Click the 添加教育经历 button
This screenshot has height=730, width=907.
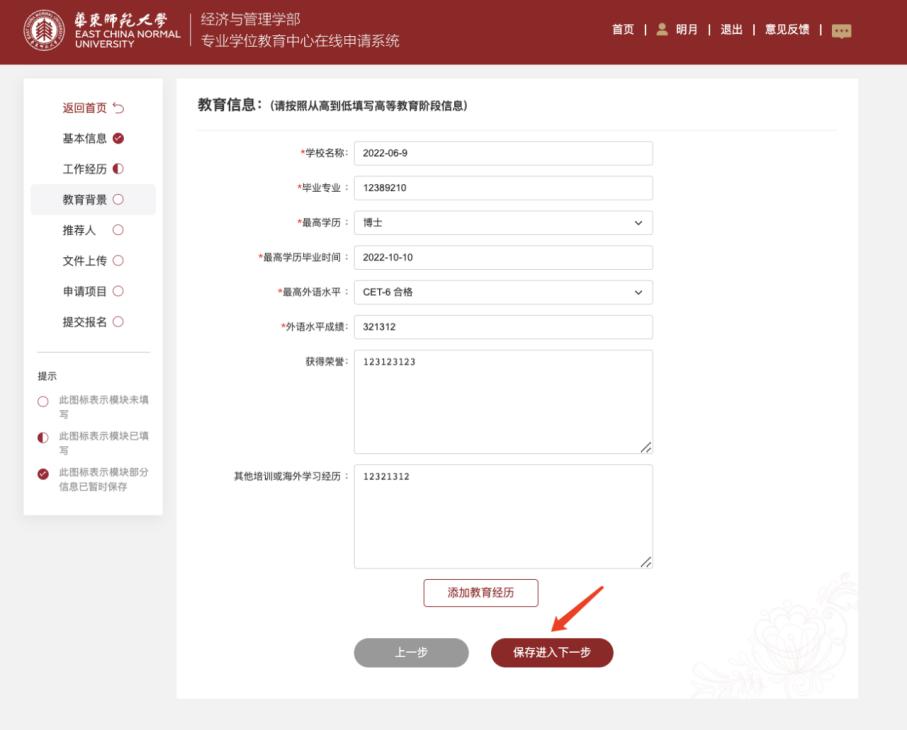(x=481, y=593)
